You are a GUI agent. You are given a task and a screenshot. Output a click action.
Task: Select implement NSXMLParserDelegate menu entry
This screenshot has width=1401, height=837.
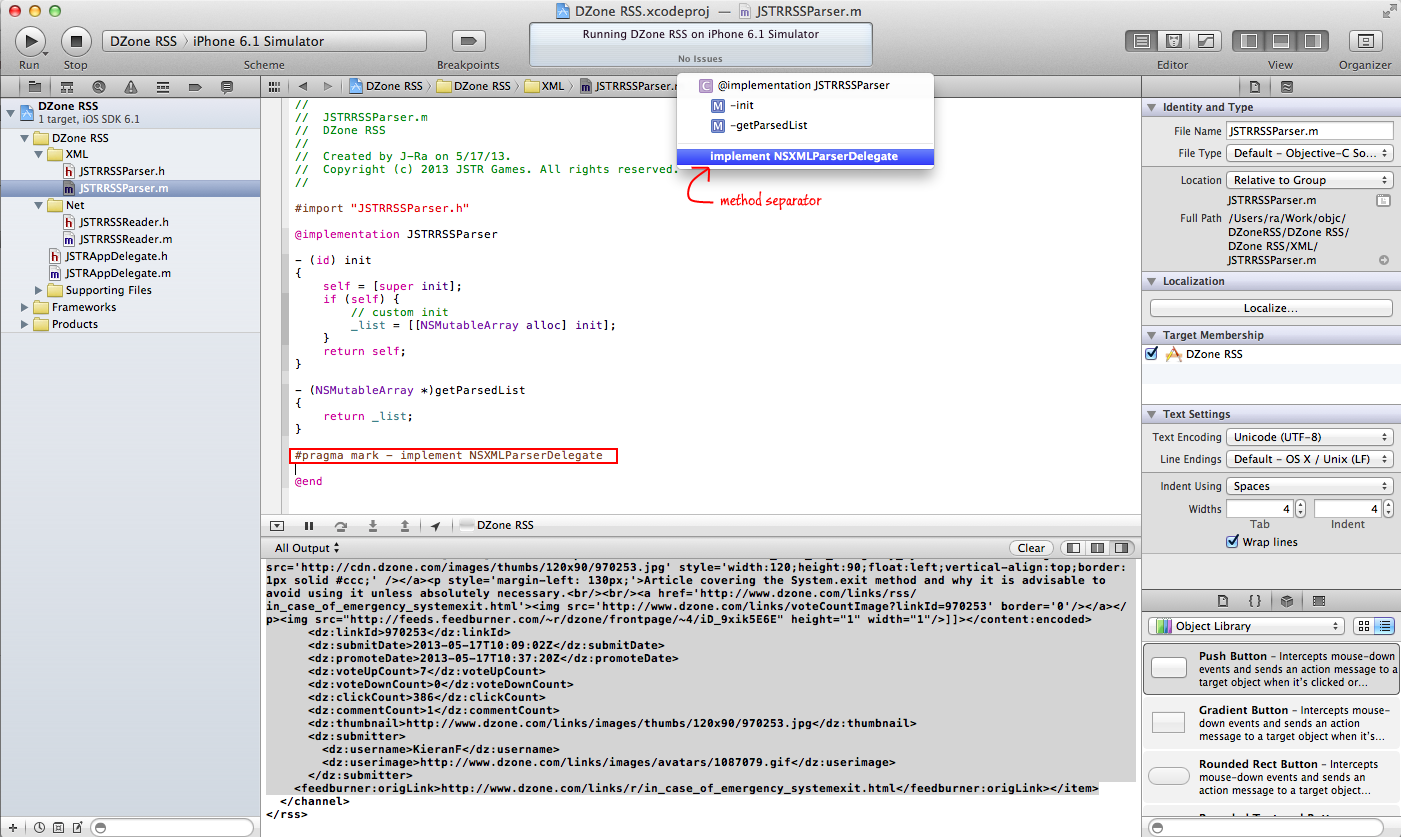(805, 156)
